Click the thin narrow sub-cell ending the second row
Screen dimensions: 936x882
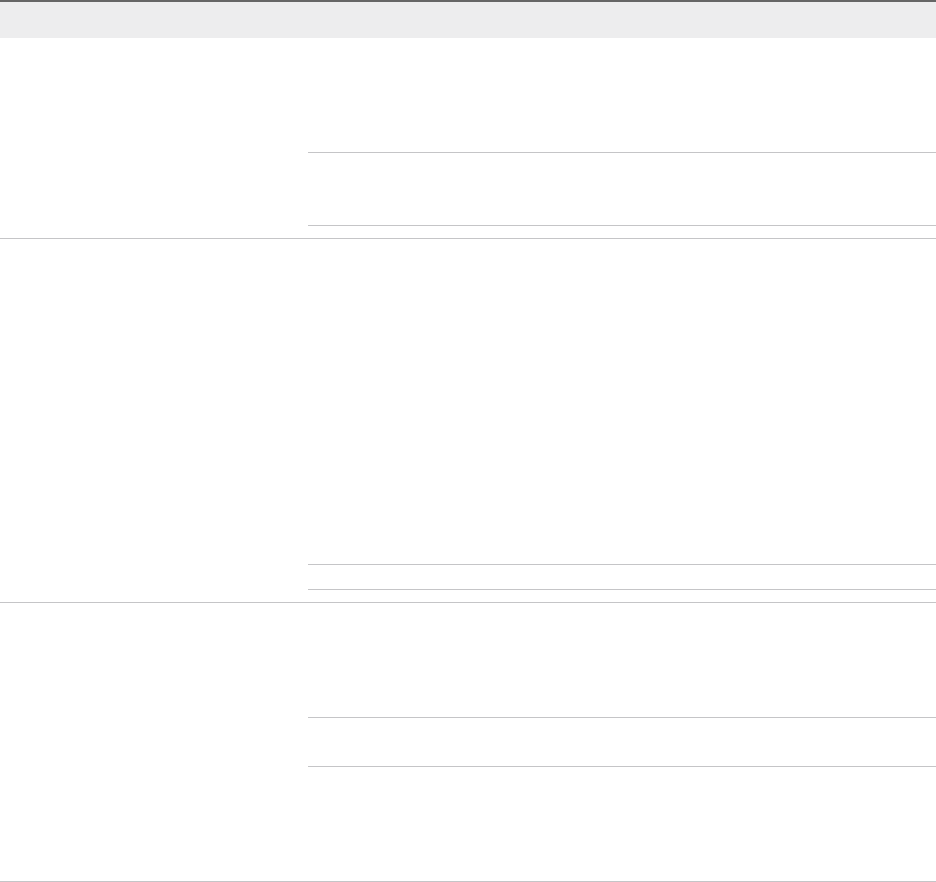620,577
